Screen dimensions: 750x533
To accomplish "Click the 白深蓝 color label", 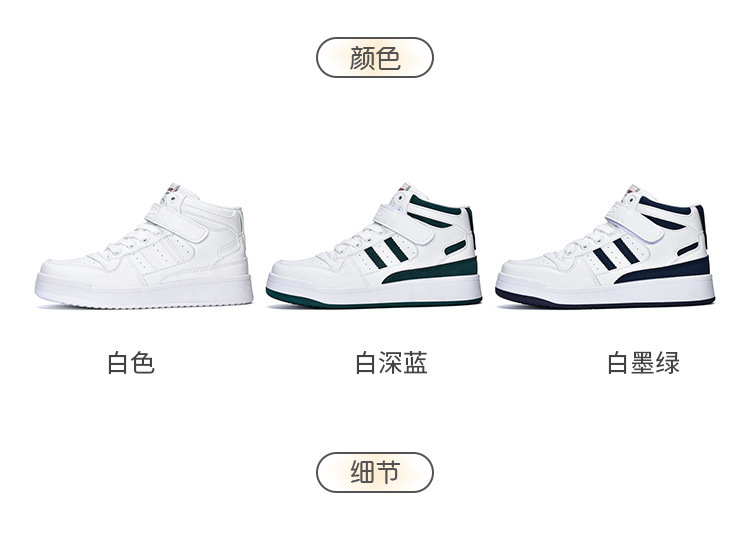I will (x=391, y=363).
